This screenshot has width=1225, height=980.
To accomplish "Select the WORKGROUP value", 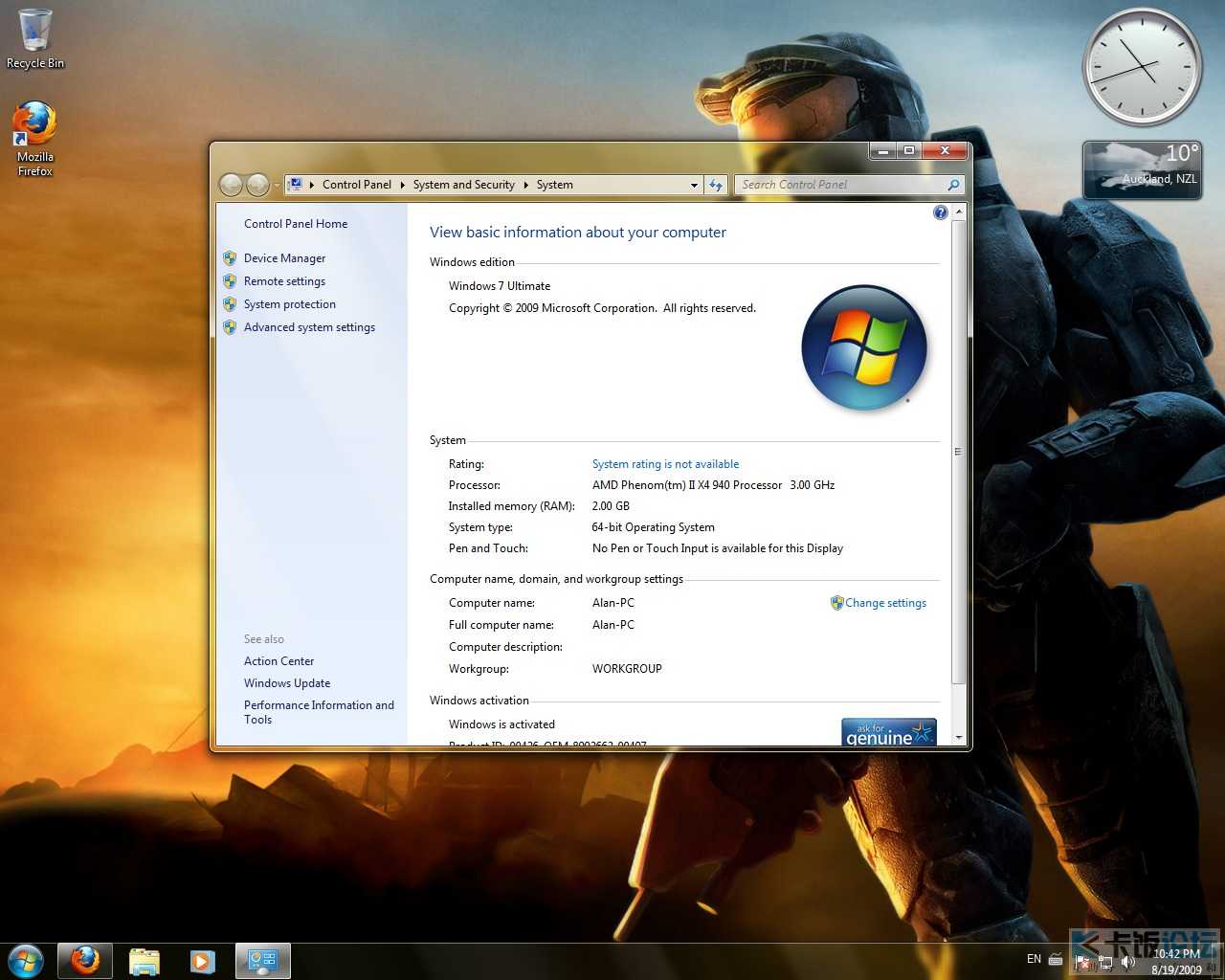I will pos(627,669).
